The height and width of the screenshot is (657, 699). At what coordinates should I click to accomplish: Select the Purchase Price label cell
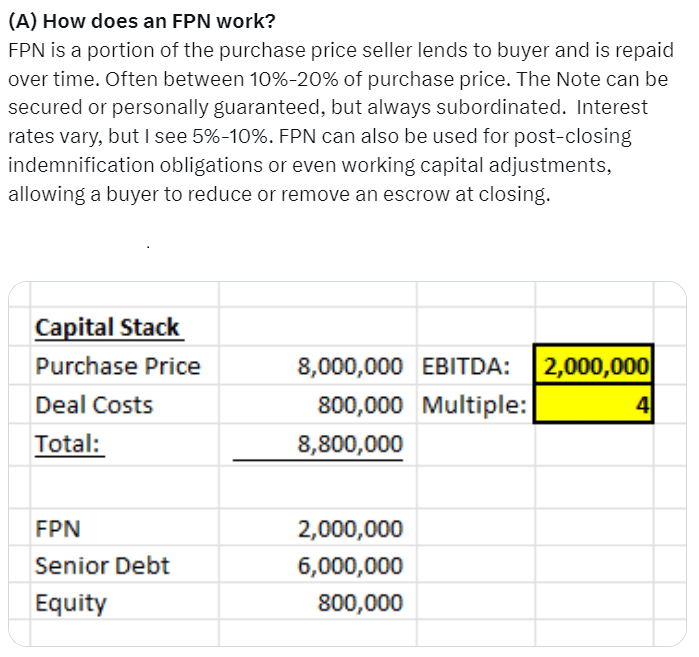pyautogui.click(x=124, y=365)
